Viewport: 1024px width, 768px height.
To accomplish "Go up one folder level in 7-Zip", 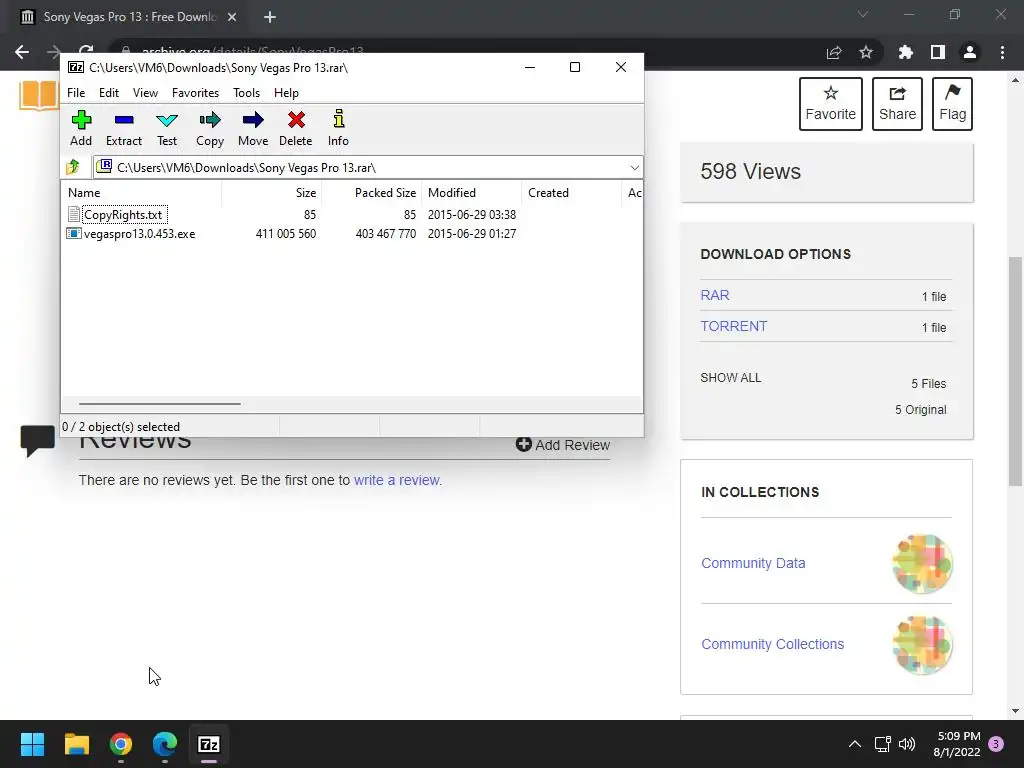I will (x=73, y=167).
